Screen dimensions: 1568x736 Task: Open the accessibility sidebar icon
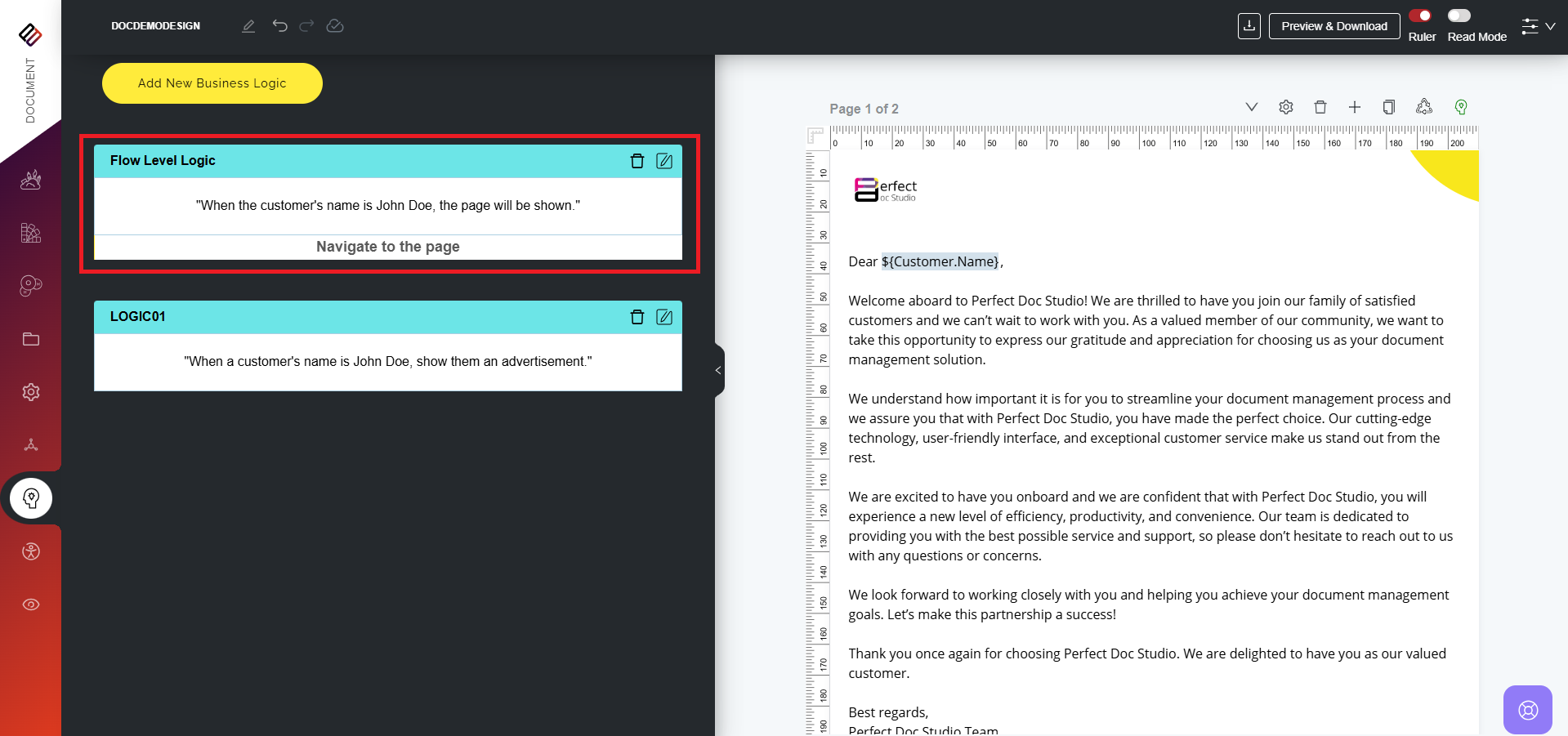(x=31, y=551)
